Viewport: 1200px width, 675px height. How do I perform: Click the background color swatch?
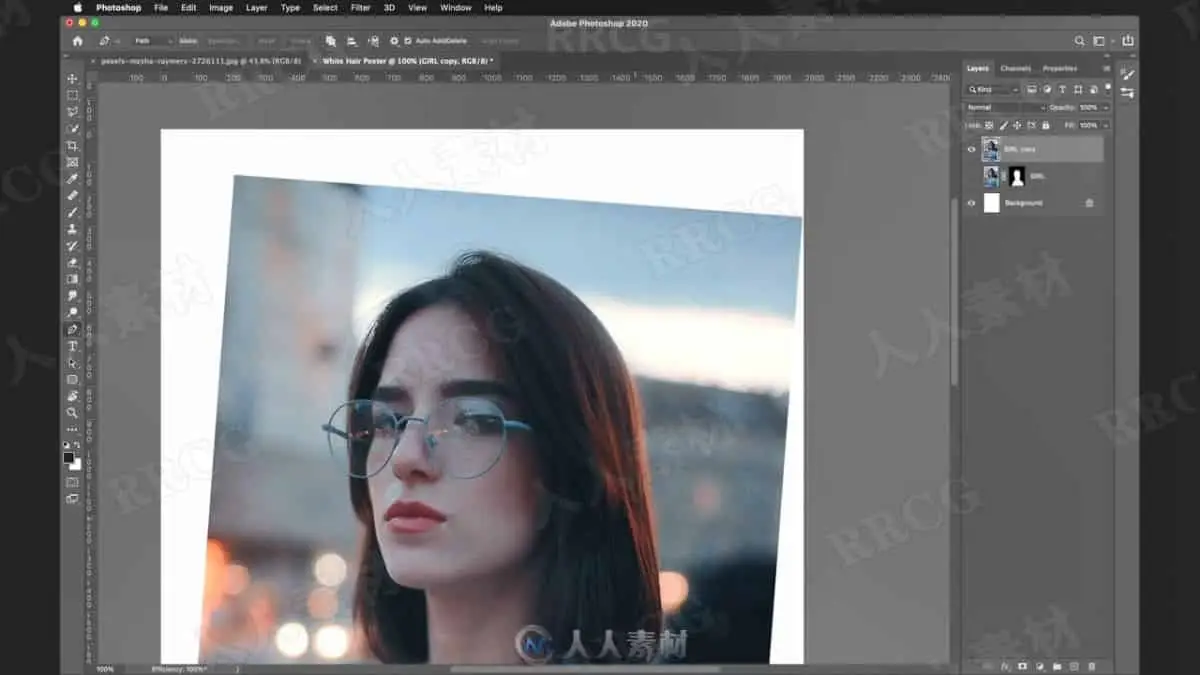(x=76, y=463)
